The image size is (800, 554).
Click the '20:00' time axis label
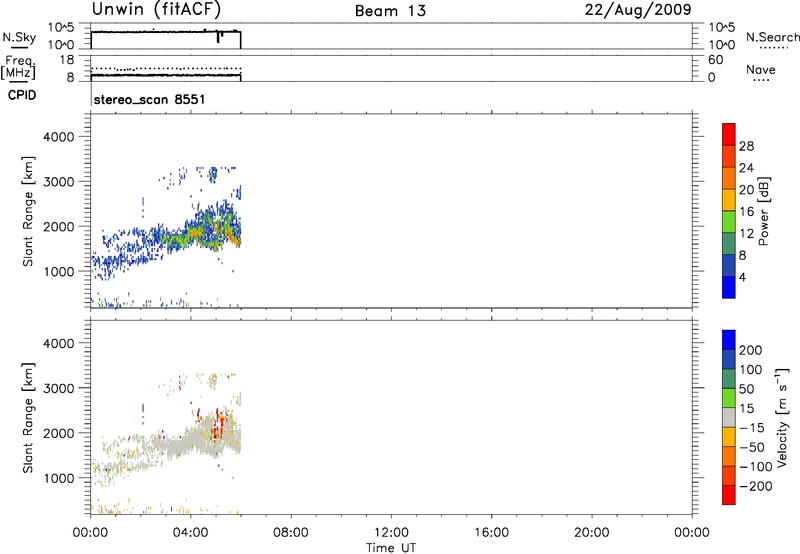pos(592,533)
